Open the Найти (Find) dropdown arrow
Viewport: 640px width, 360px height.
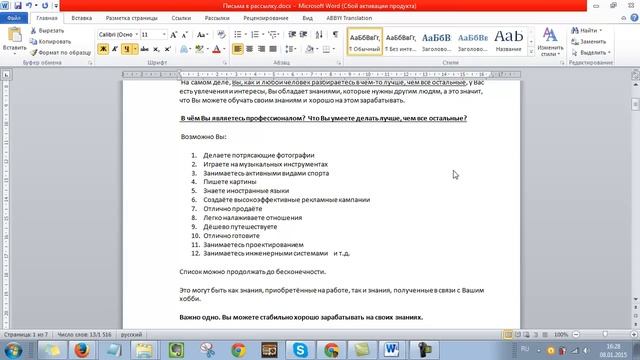(600, 31)
